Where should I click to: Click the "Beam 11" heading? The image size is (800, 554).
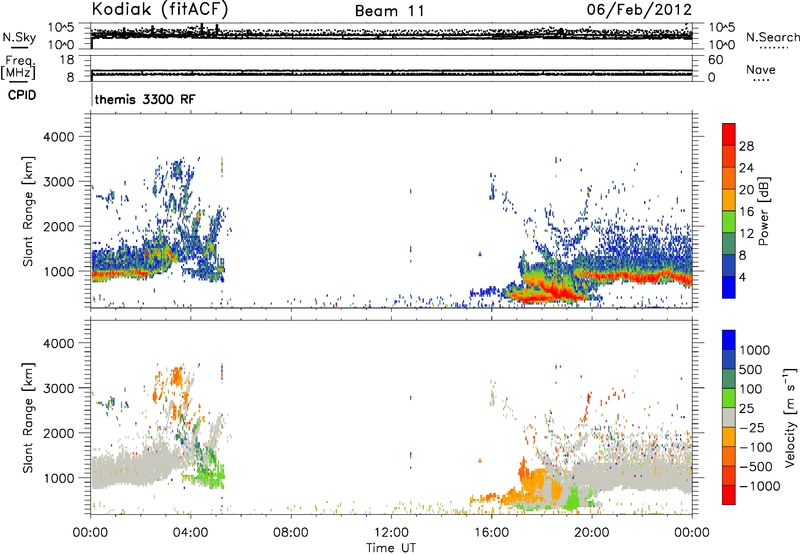pos(390,11)
